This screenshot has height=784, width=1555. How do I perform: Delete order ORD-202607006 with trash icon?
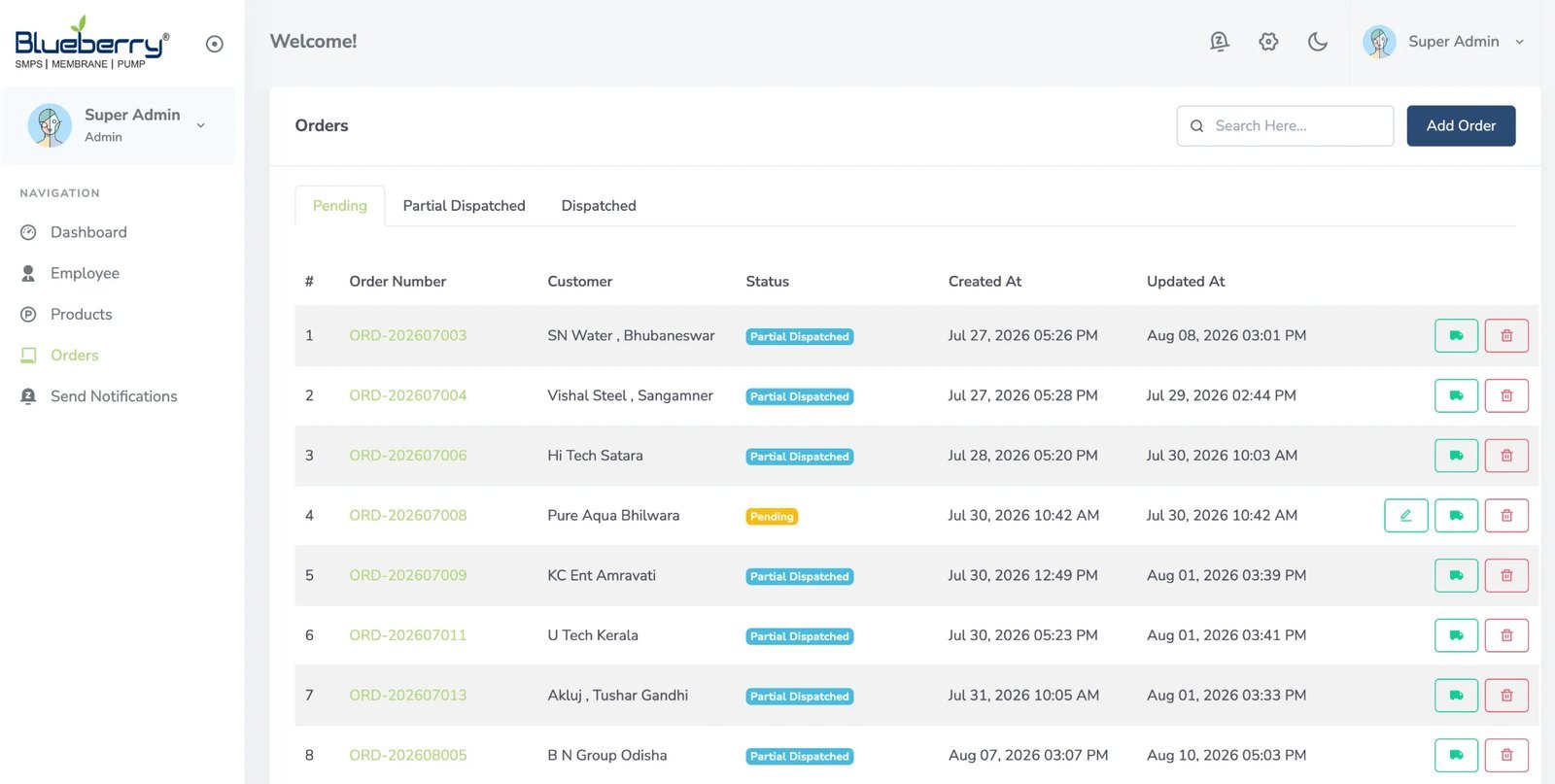1506,456
